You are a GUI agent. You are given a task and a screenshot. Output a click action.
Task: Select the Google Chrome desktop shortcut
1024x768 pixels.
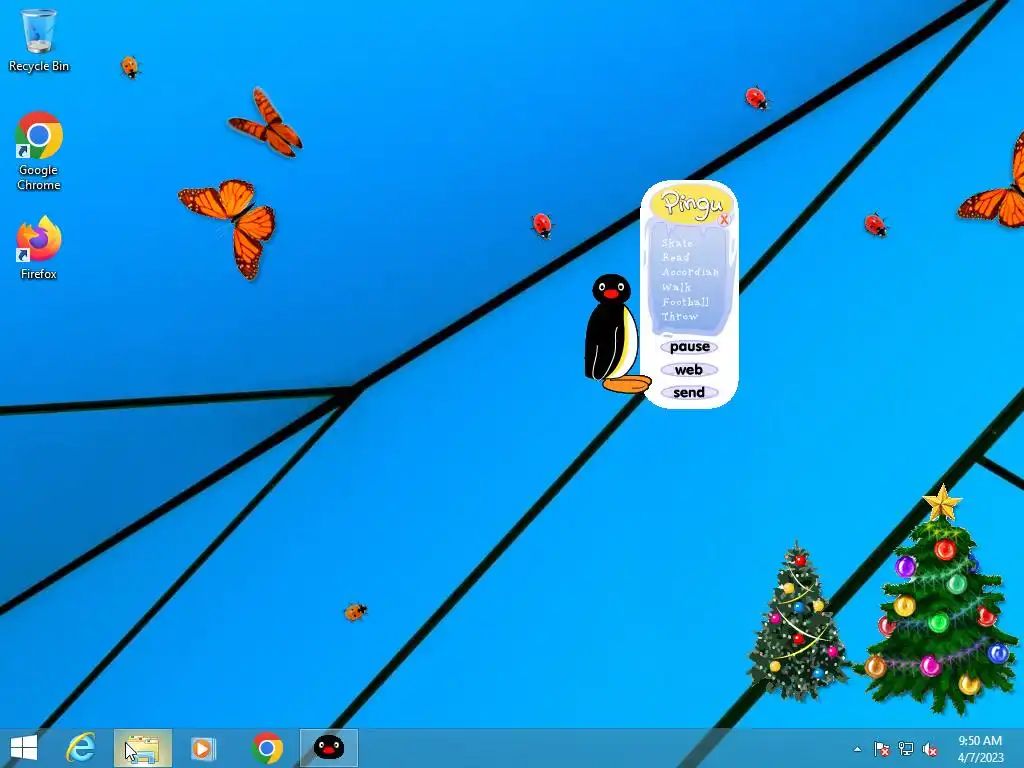pyautogui.click(x=39, y=151)
